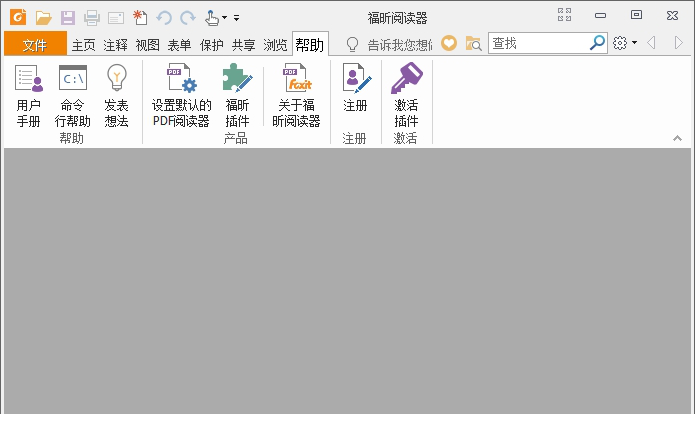Open search settings gear icon
The height and width of the screenshot is (430, 695).
pos(620,43)
